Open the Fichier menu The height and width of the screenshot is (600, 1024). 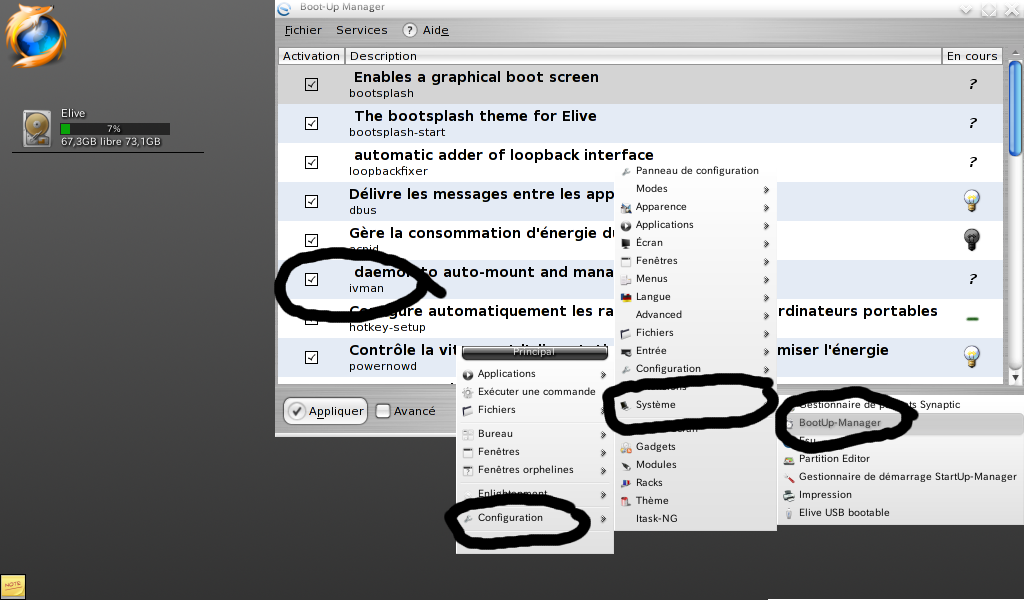click(x=303, y=31)
